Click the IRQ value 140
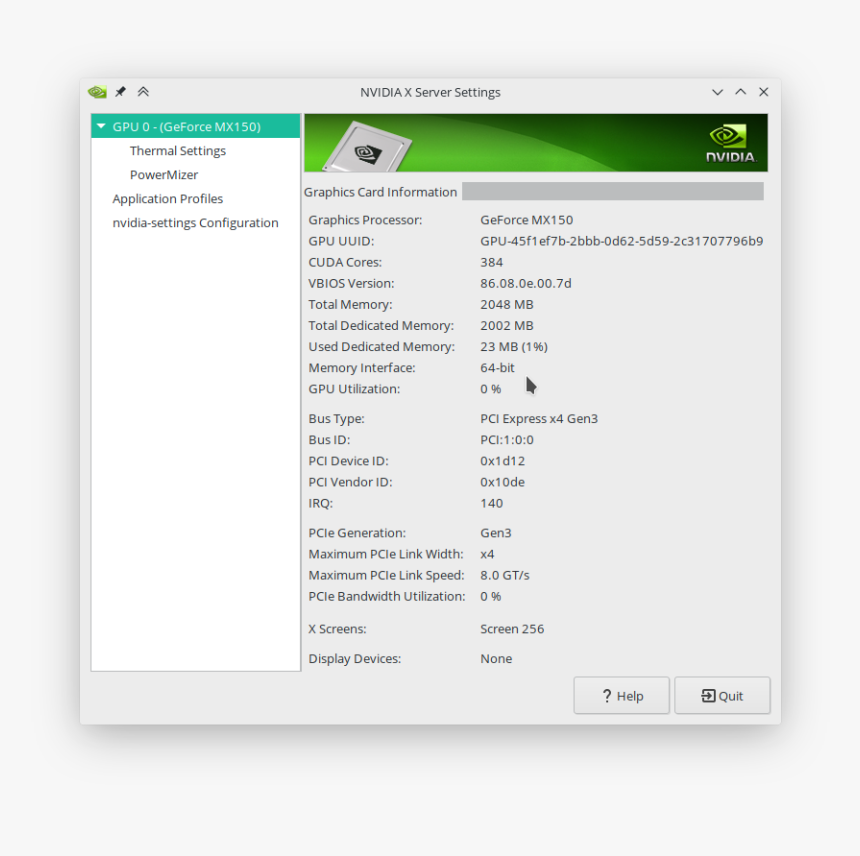 click(x=491, y=503)
